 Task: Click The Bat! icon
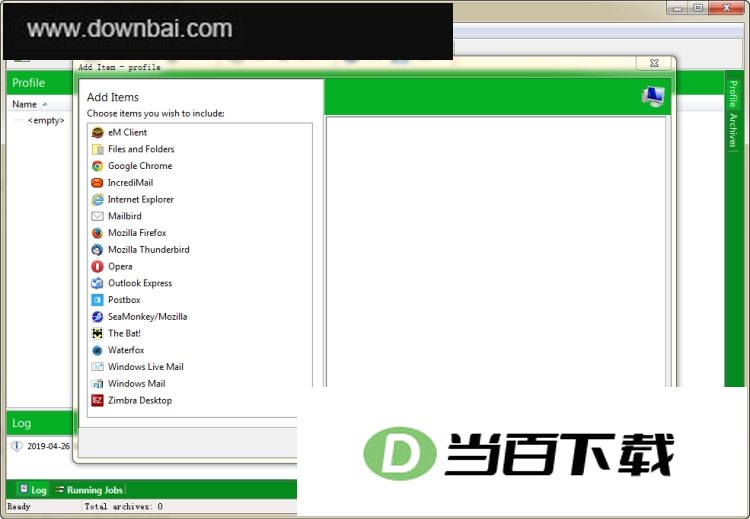pyautogui.click(x=98, y=333)
